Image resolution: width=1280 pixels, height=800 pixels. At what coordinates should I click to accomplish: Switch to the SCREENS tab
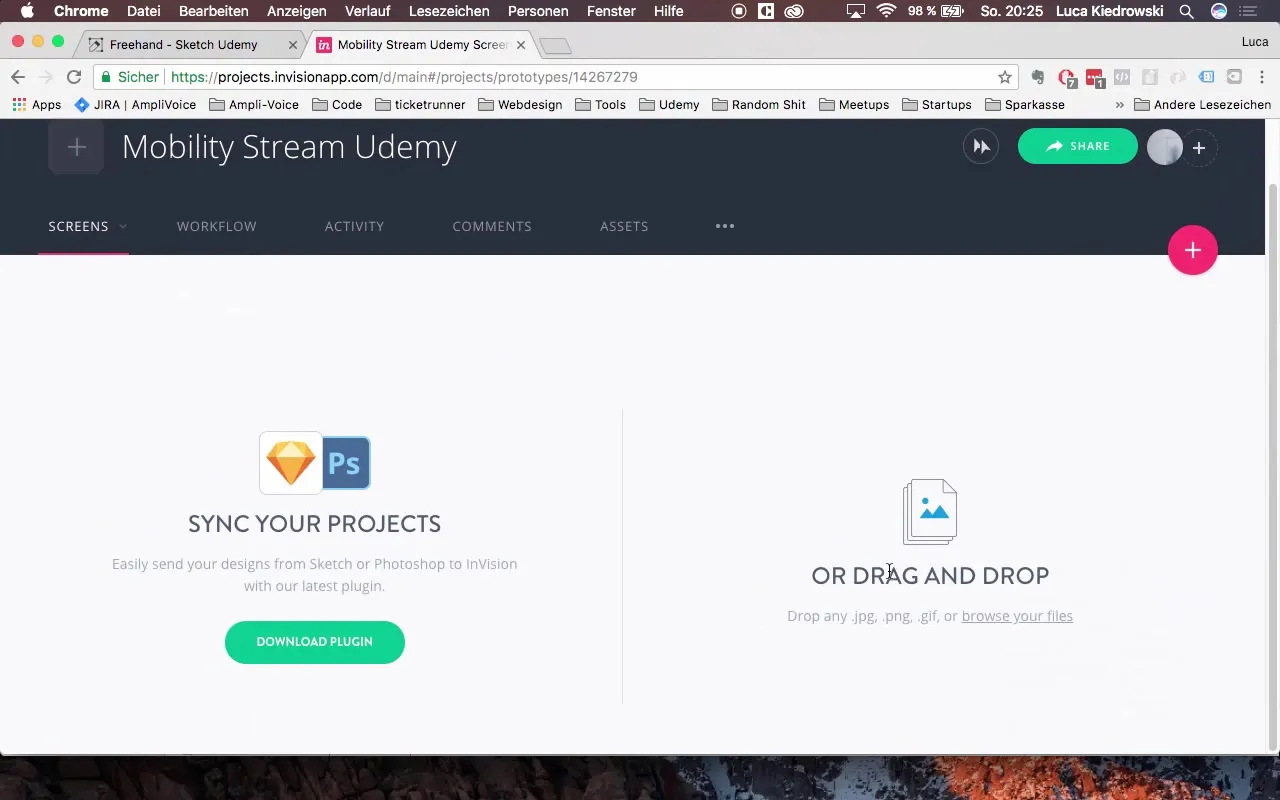coord(78,226)
